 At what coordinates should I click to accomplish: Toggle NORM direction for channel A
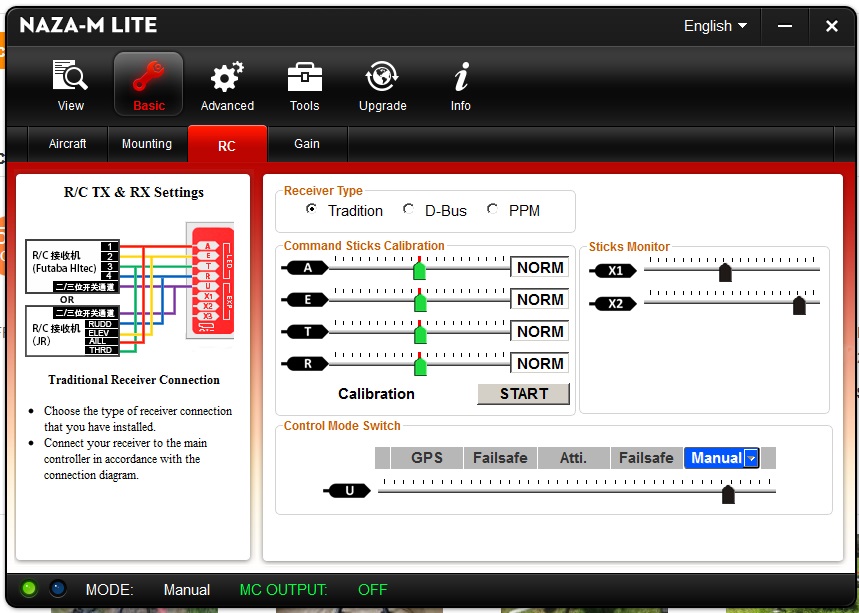tap(540, 267)
